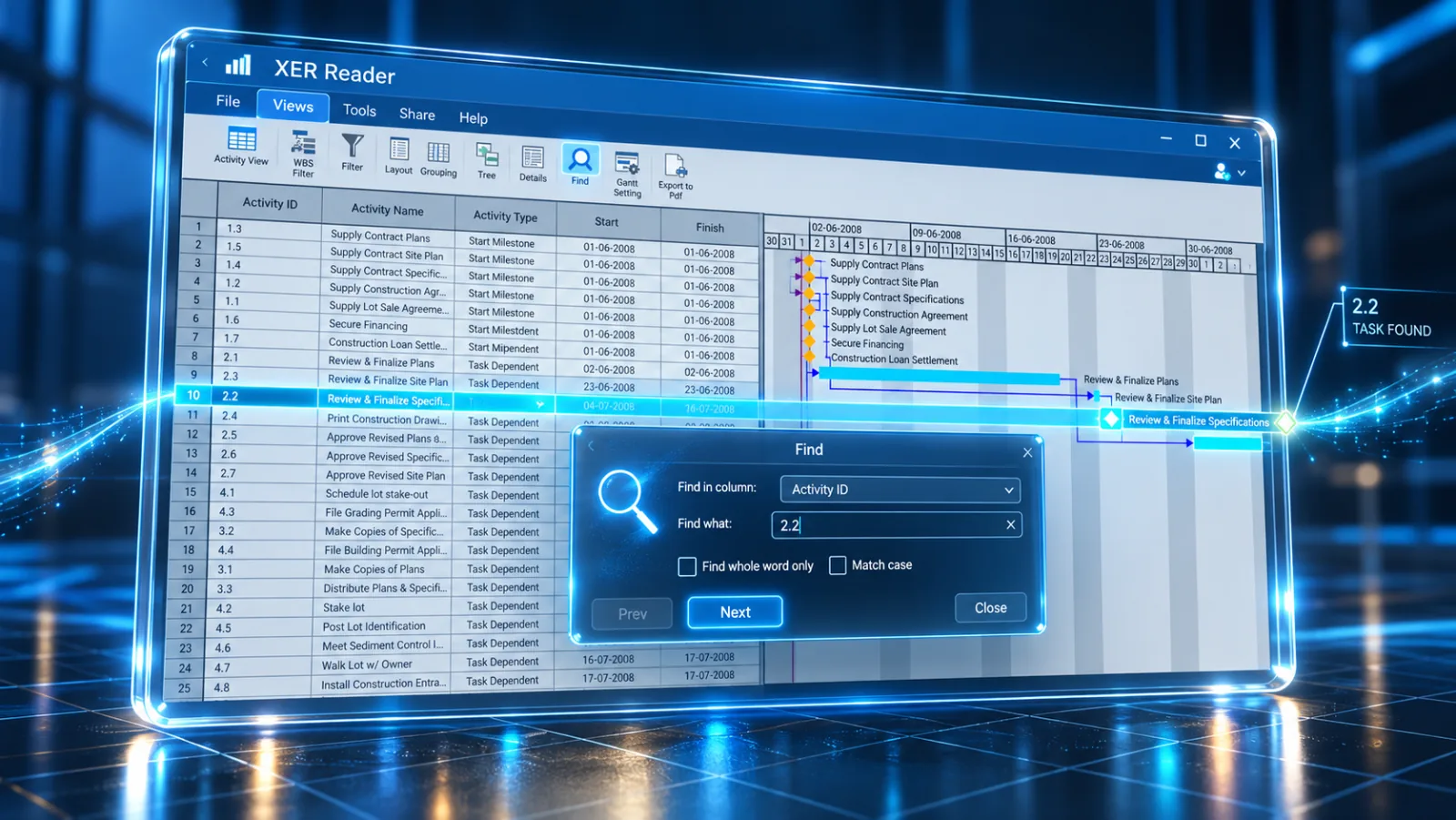Image resolution: width=1456 pixels, height=820 pixels.
Task: Click the Finish column header
Action: [x=710, y=228]
